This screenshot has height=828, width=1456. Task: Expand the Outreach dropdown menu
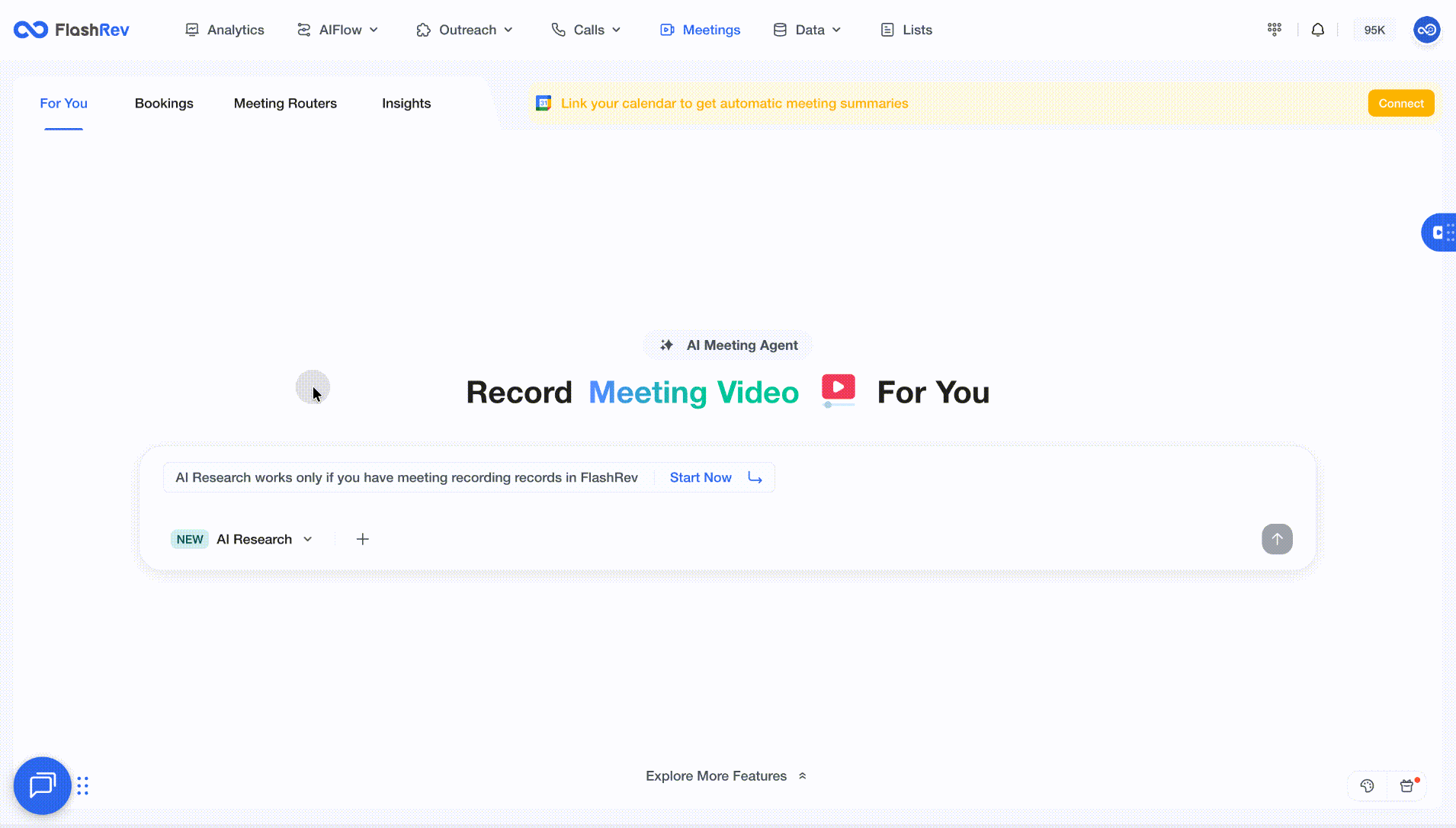point(464,30)
